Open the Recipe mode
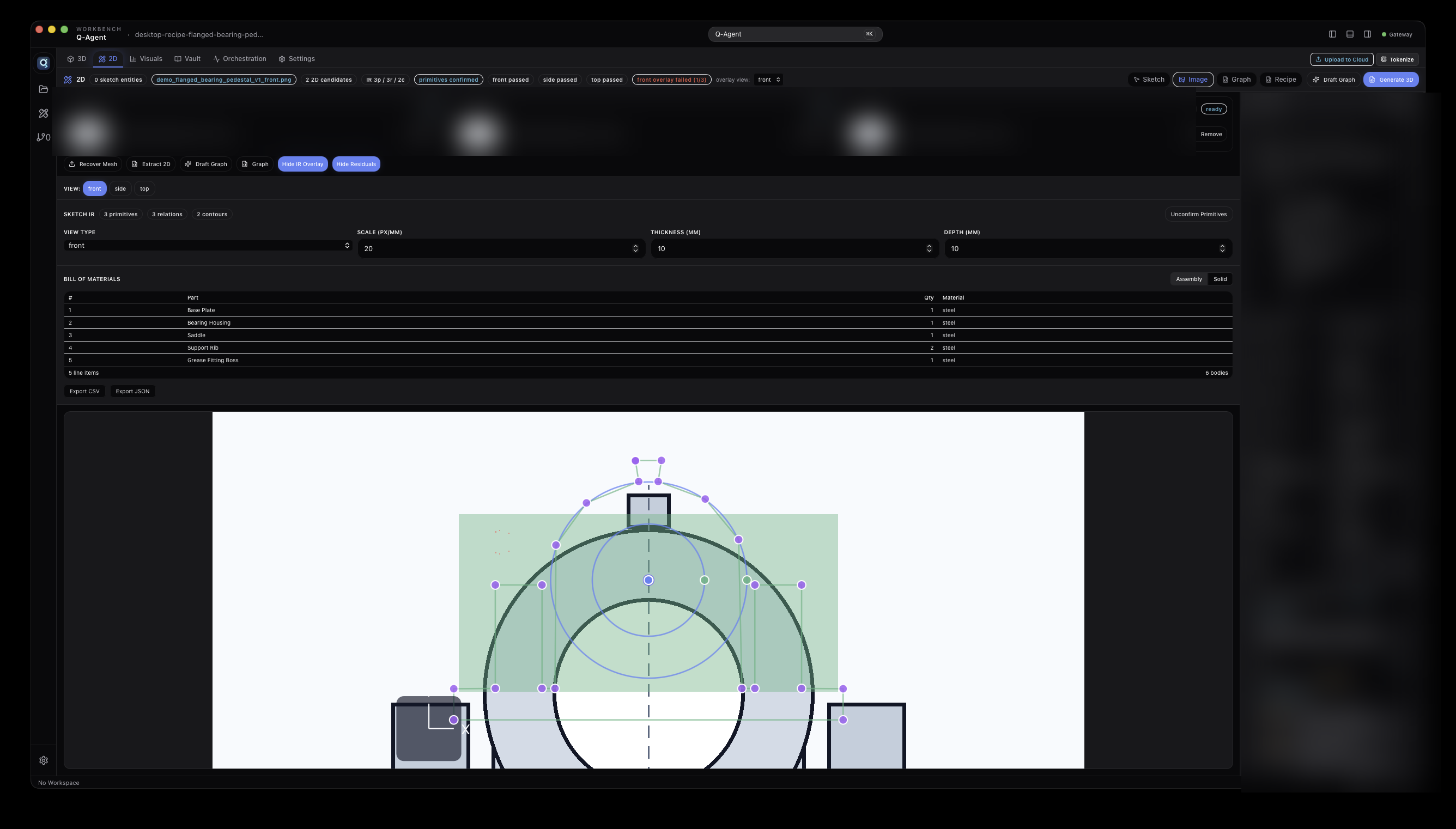Image resolution: width=1456 pixels, height=829 pixels. click(x=1281, y=80)
